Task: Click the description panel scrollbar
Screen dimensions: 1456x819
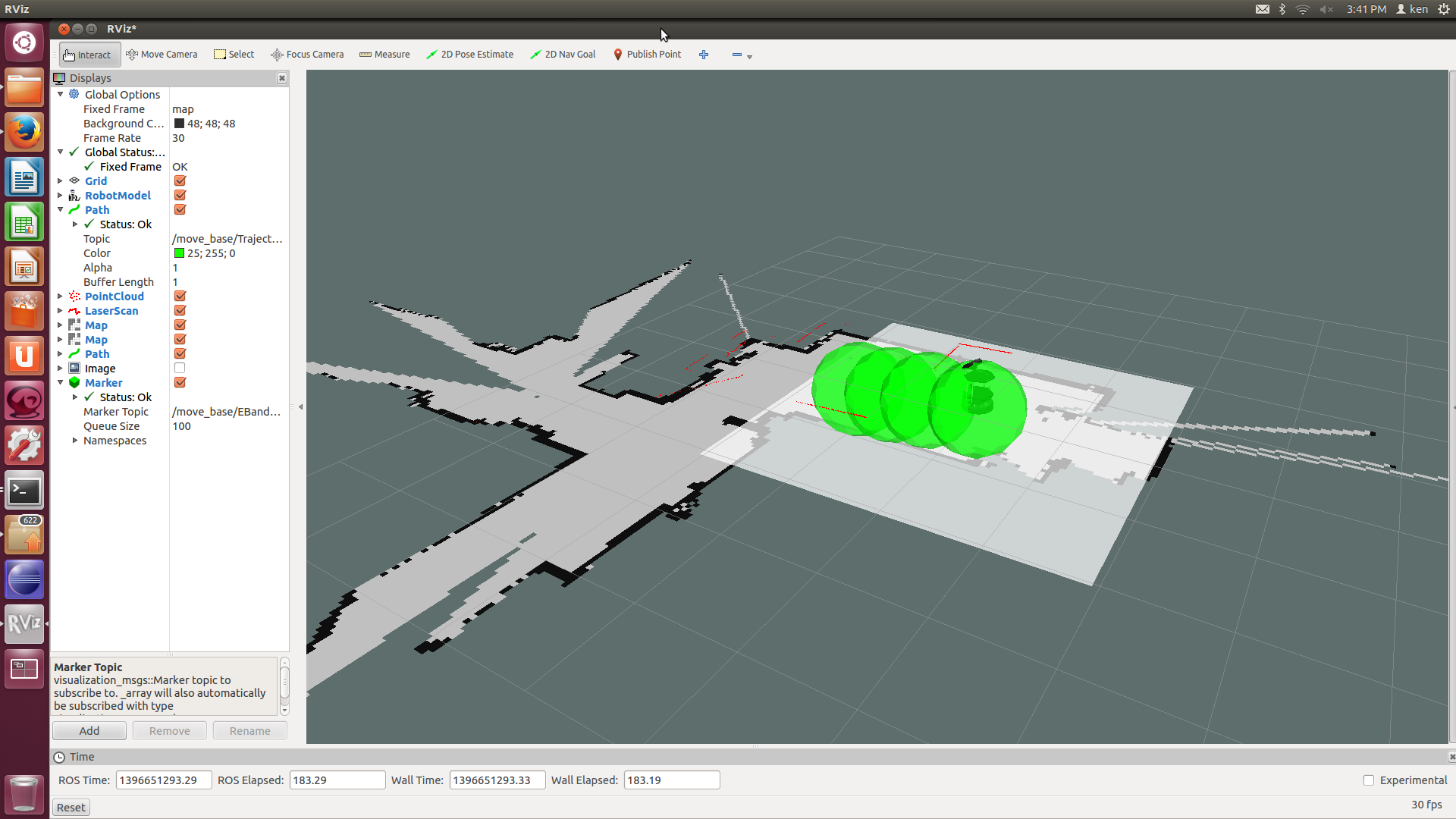Action: 284,686
